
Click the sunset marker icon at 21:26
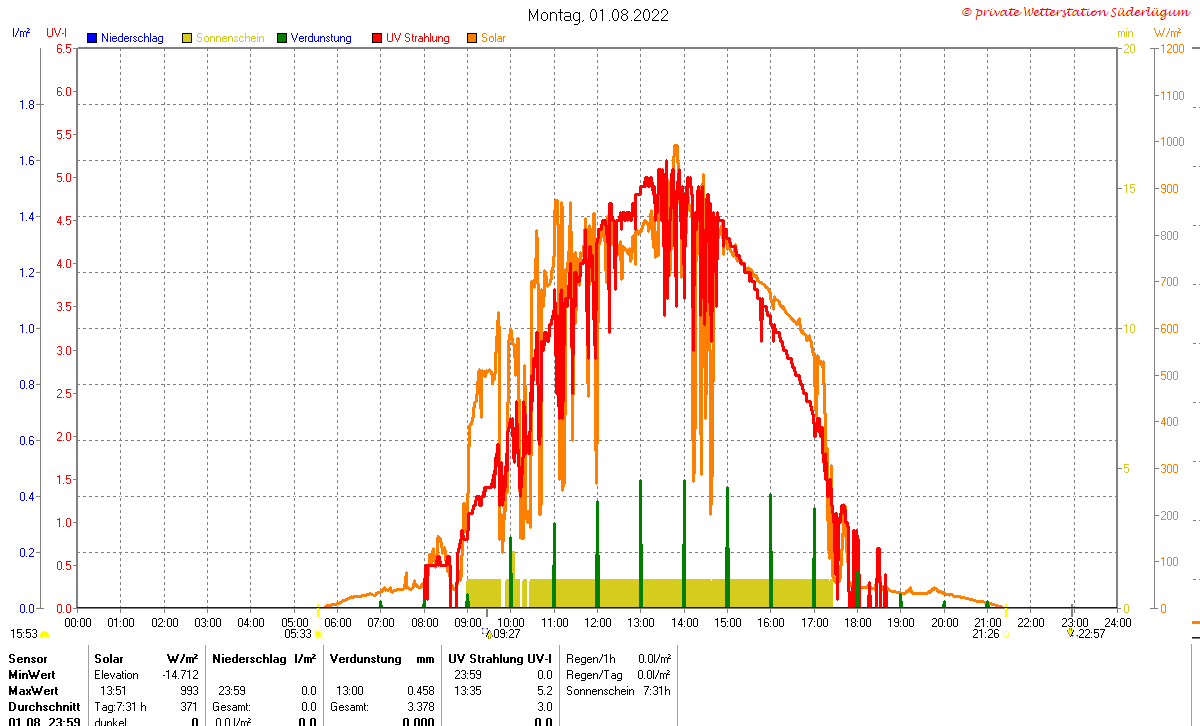(x=1006, y=633)
